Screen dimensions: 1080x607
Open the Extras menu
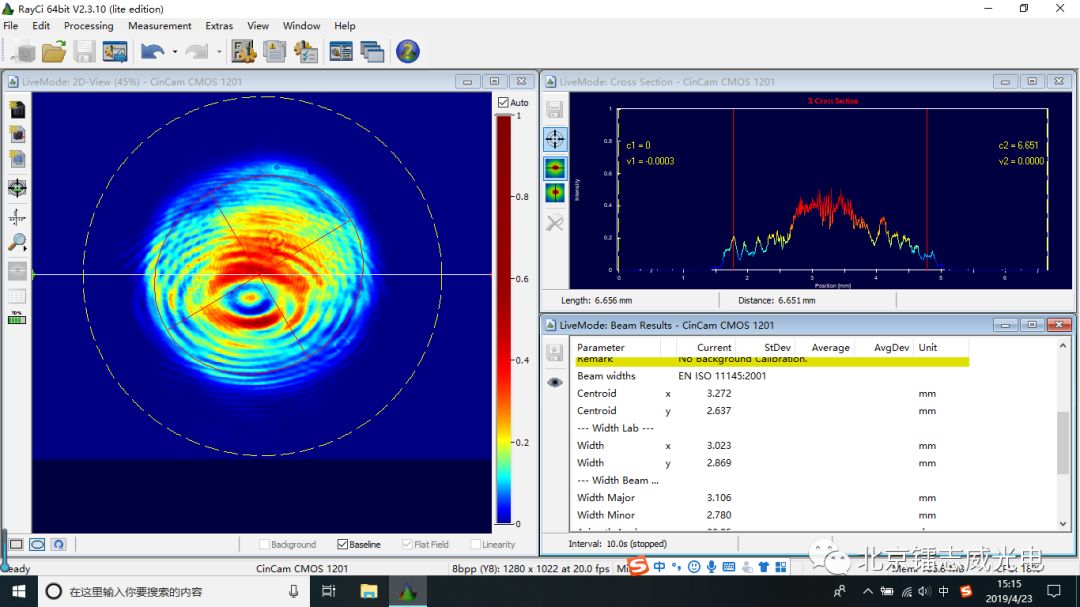pos(219,25)
